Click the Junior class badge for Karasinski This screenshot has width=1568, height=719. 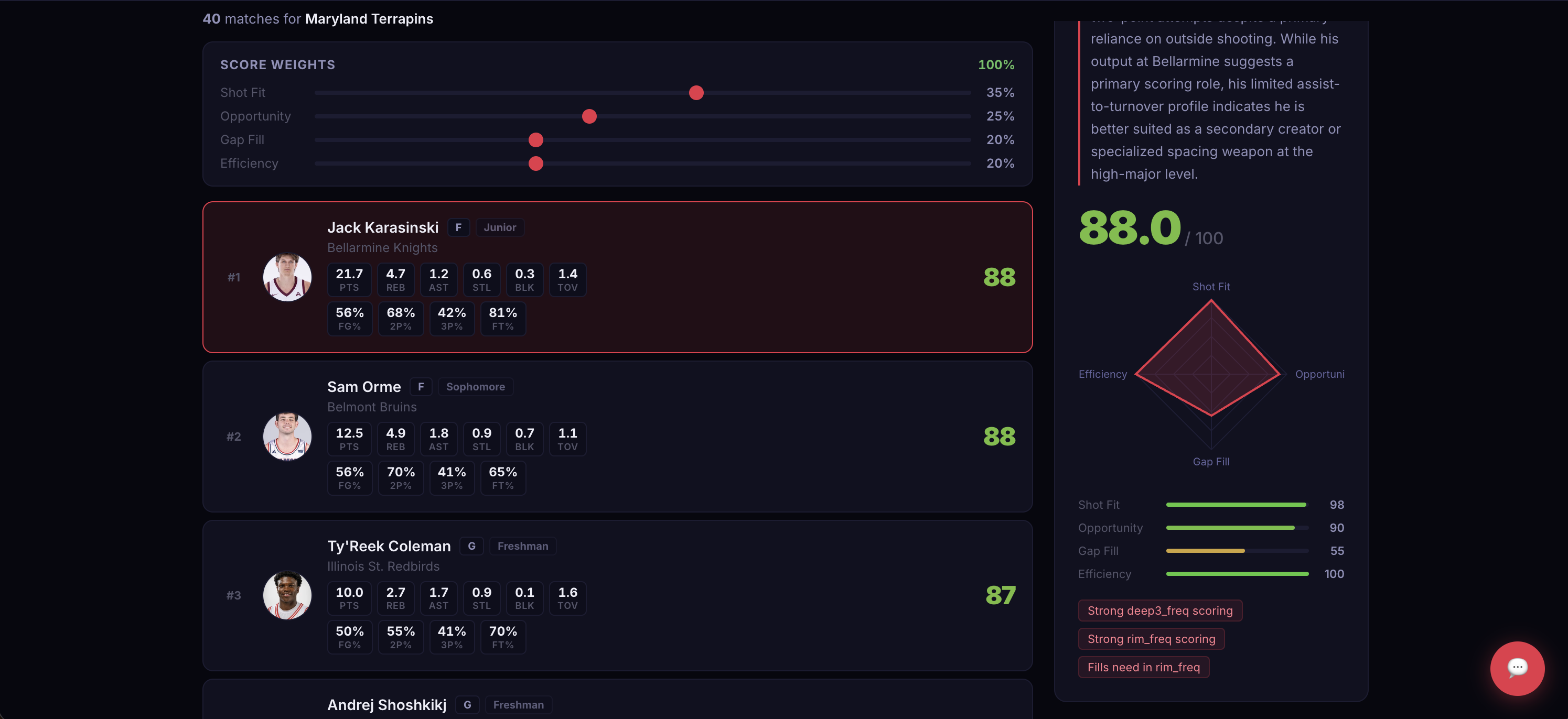[x=499, y=227]
